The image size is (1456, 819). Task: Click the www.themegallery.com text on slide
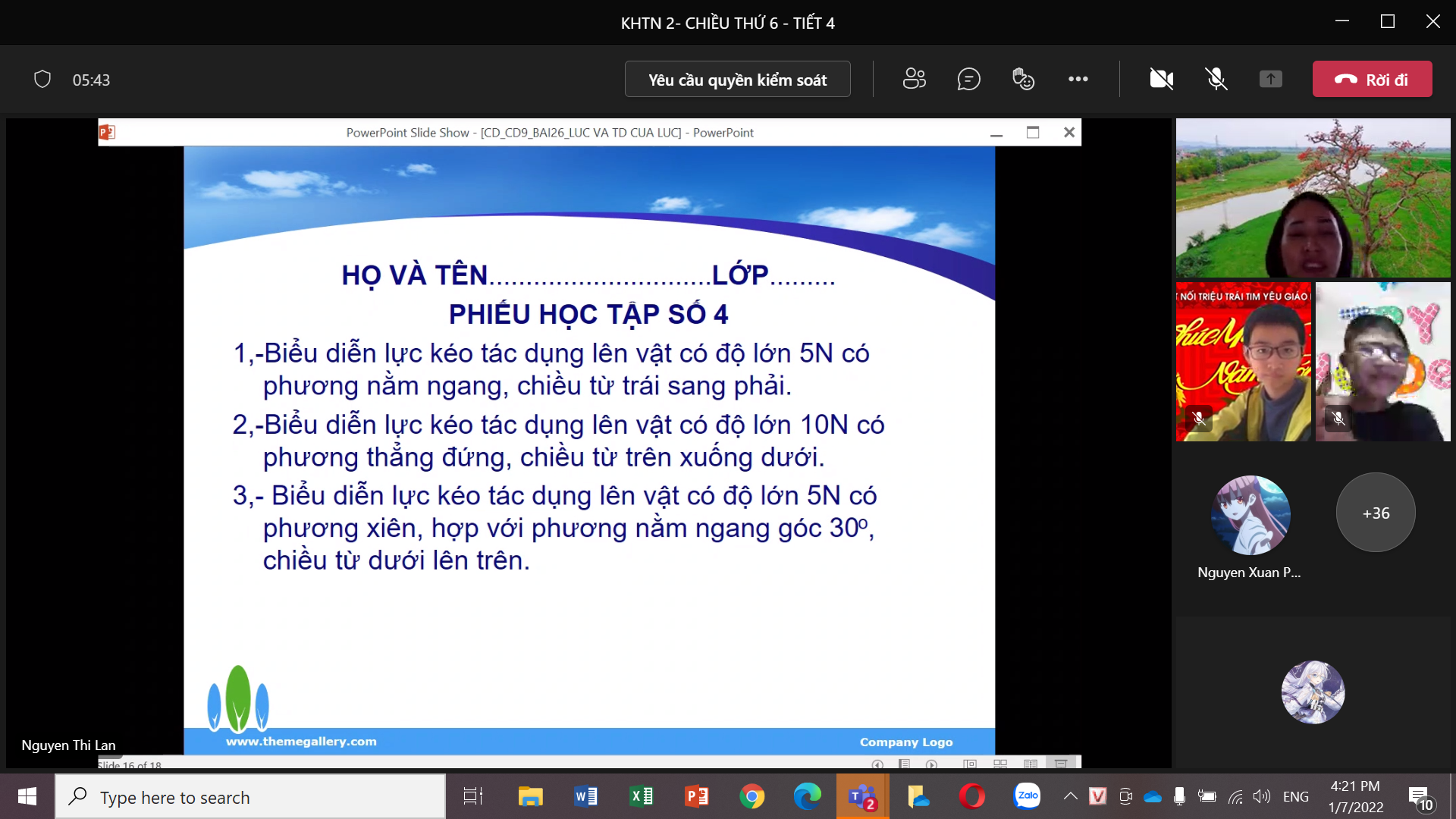(x=301, y=742)
